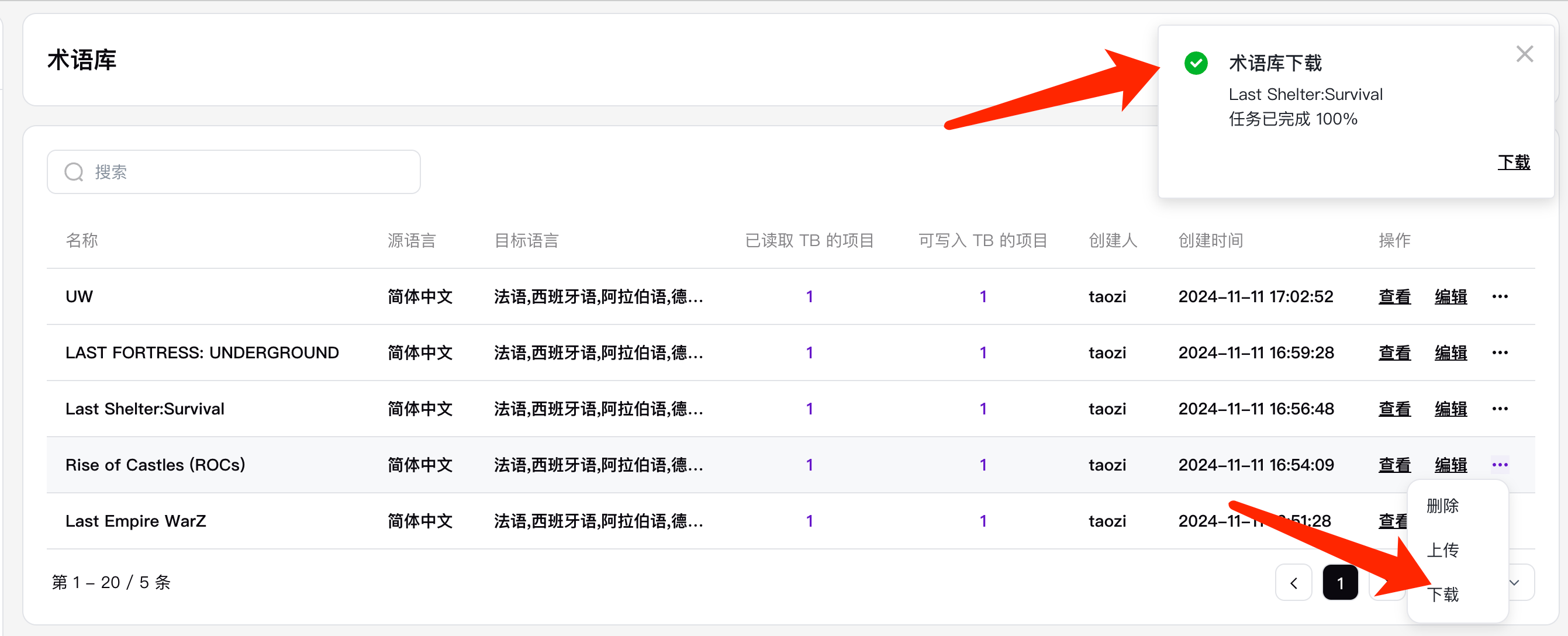Open more options for UW row
Viewport: 1568px width, 636px height.
(x=1500, y=296)
